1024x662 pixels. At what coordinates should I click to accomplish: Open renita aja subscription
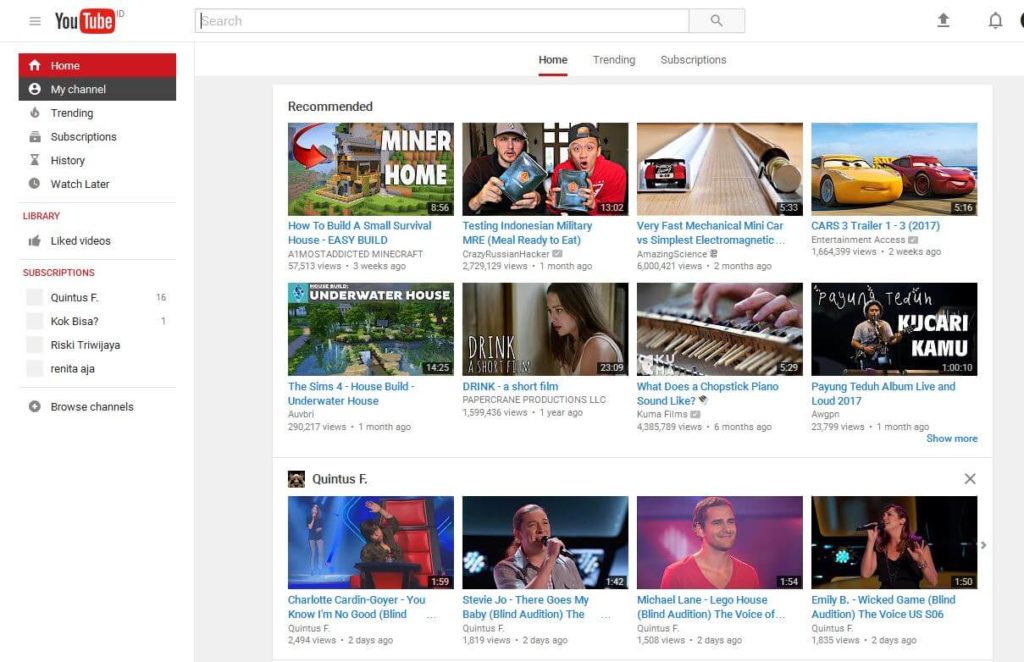(x=97, y=368)
